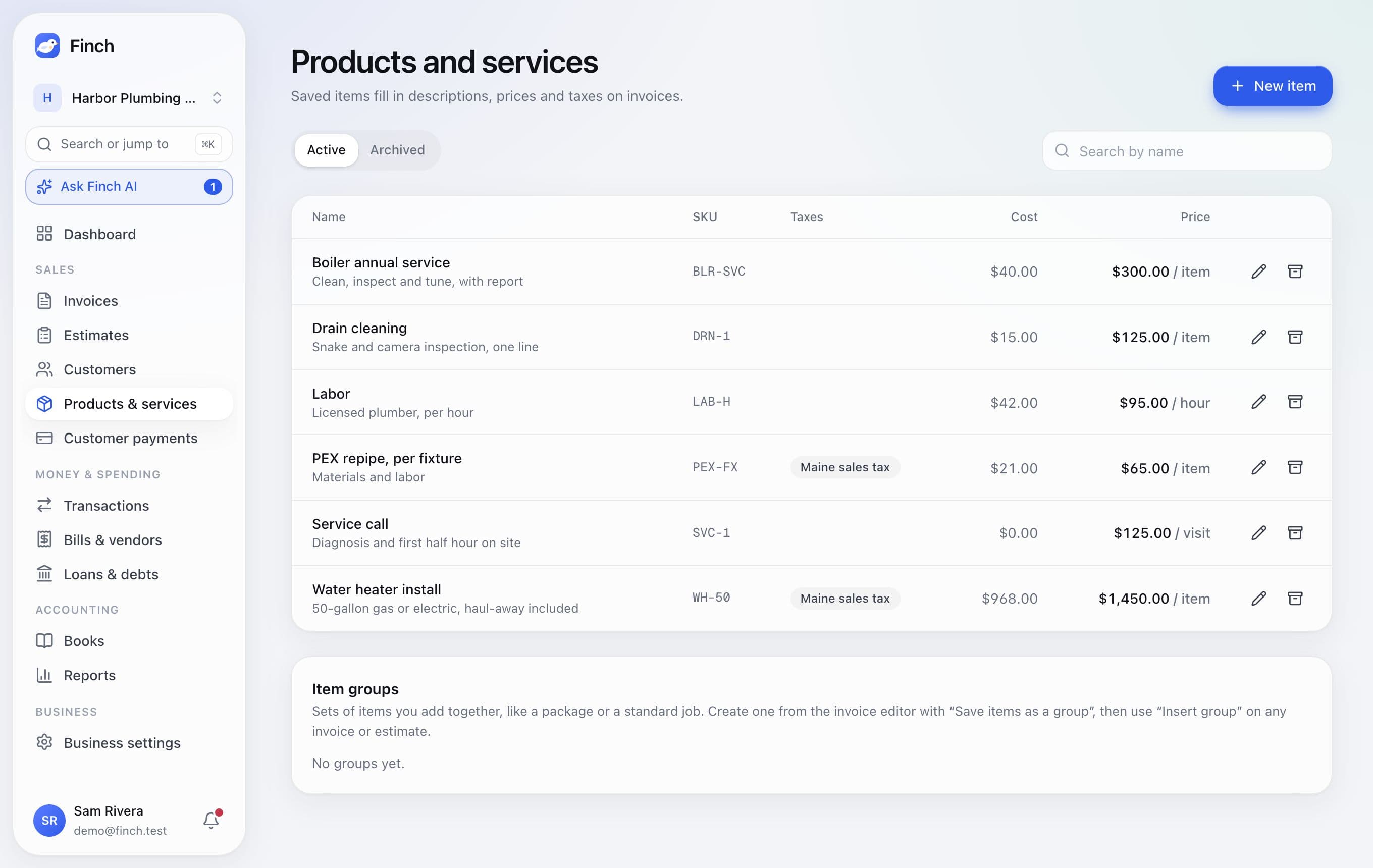Archive the Drain cleaning item
The image size is (1373, 868).
click(x=1295, y=337)
